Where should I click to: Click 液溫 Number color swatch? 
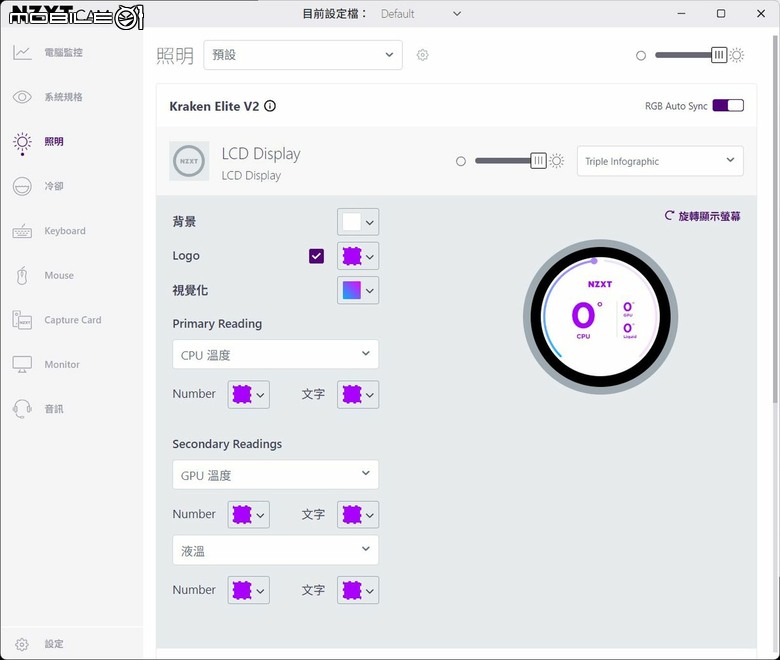[242, 590]
